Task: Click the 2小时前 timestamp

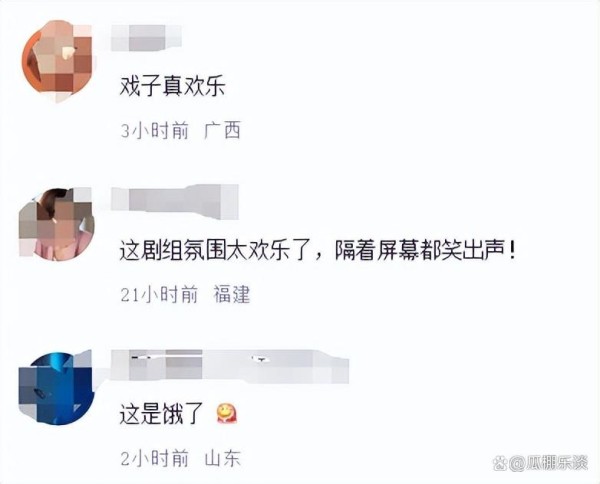Action: (x=155, y=458)
